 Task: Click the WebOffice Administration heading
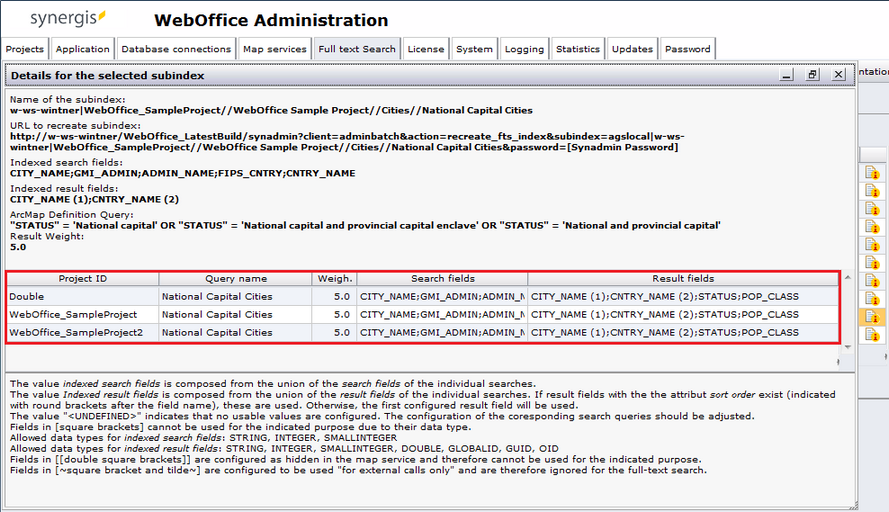[271, 20]
